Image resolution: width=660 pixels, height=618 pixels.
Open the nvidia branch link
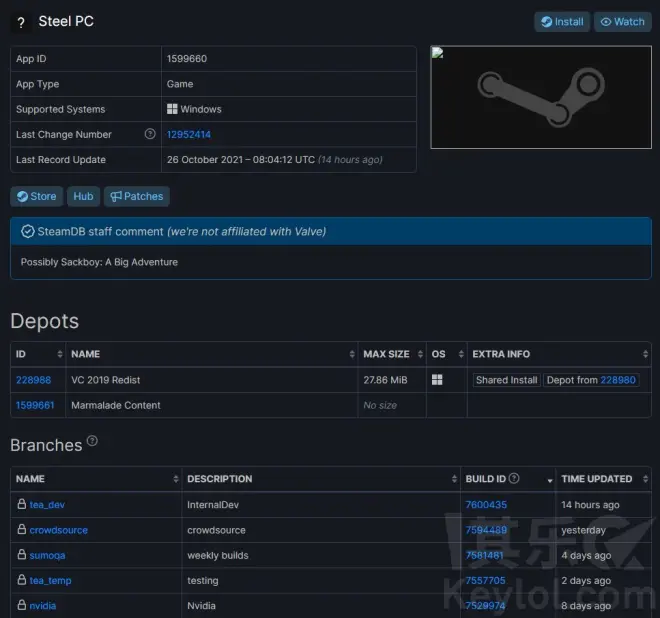click(x=43, y=606)
